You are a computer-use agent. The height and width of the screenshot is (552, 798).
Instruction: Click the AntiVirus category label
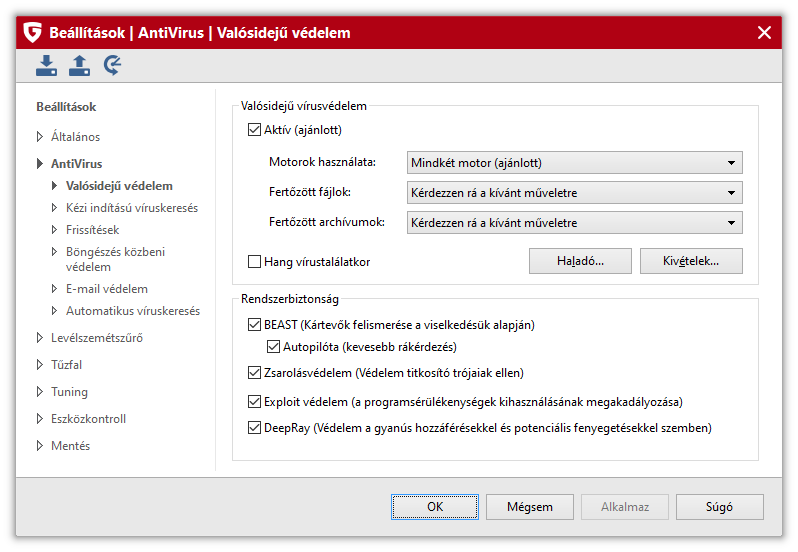click(x=76, y=163)
